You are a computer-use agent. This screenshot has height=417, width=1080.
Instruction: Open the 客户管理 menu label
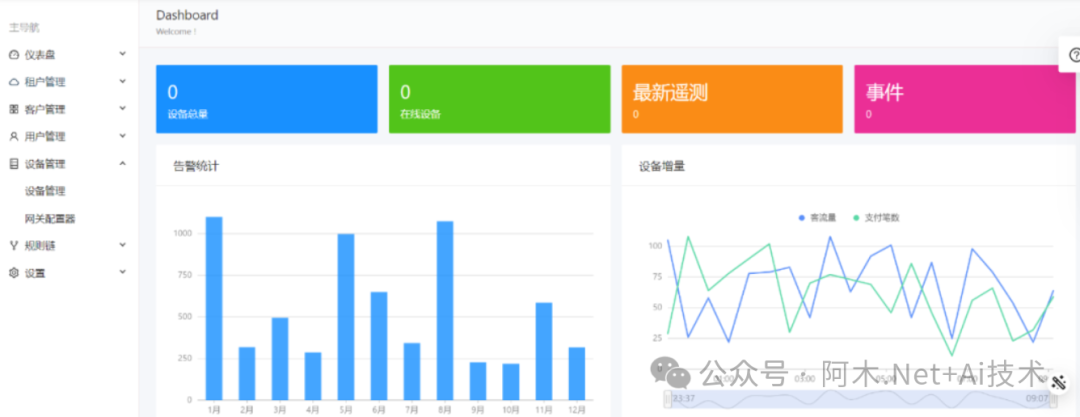tap(45, 109)
